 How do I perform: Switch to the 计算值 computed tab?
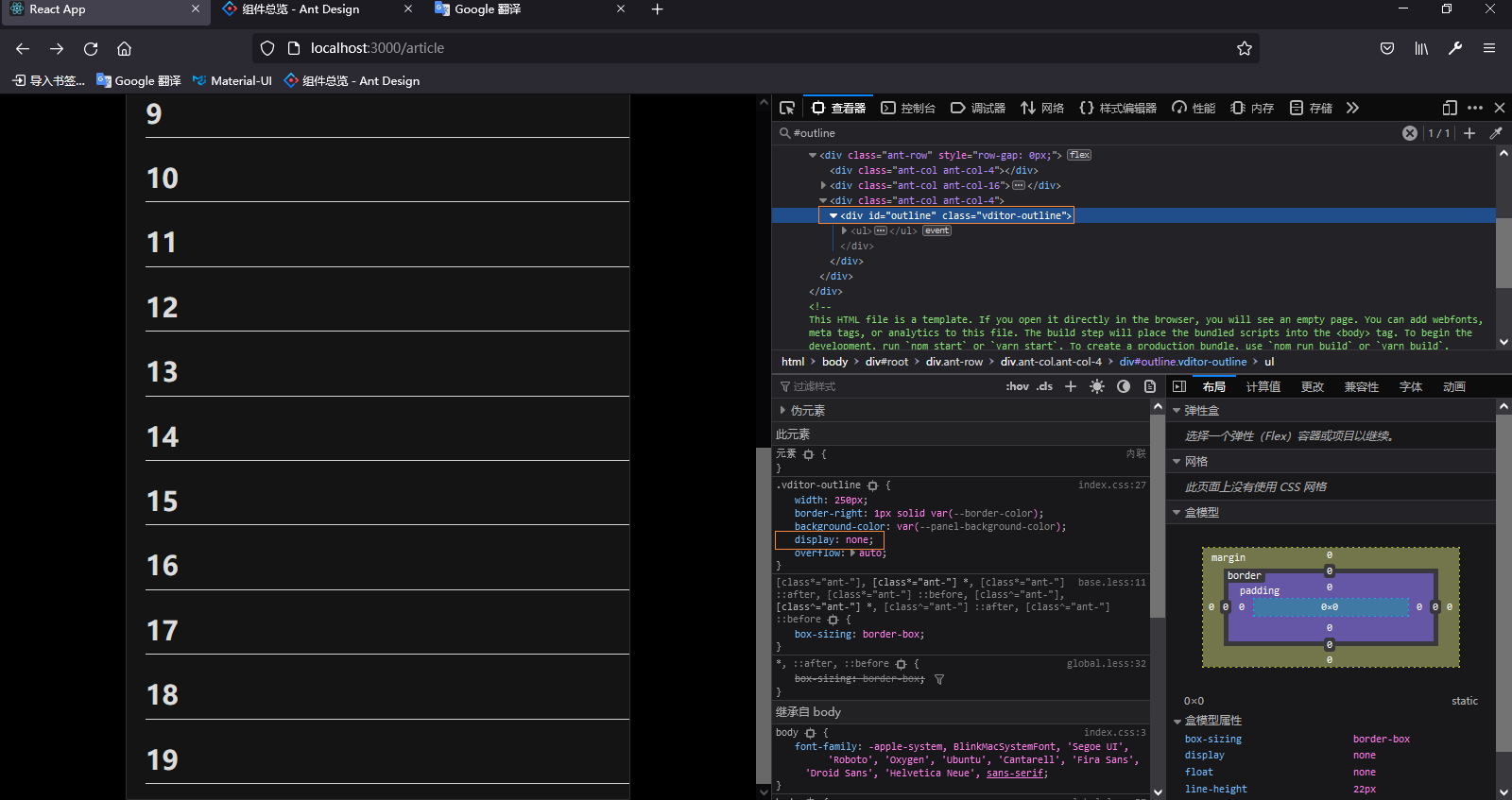coord(1263,386)
